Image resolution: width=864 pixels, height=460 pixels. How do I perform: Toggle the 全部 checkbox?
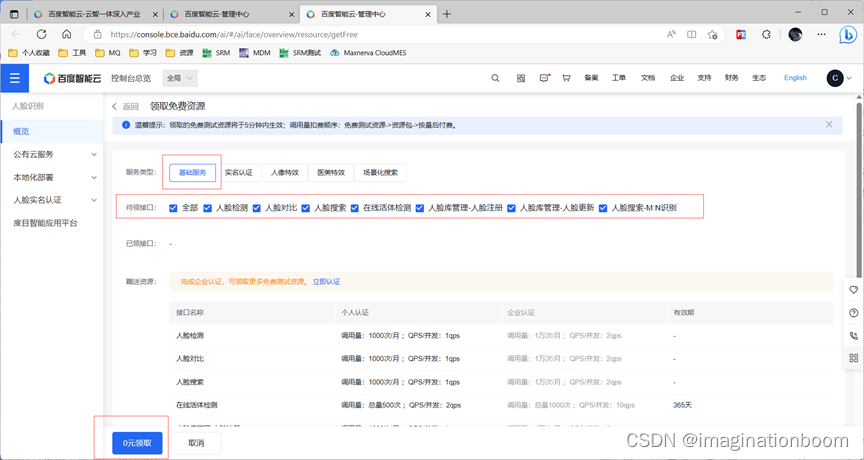(173, 208)
